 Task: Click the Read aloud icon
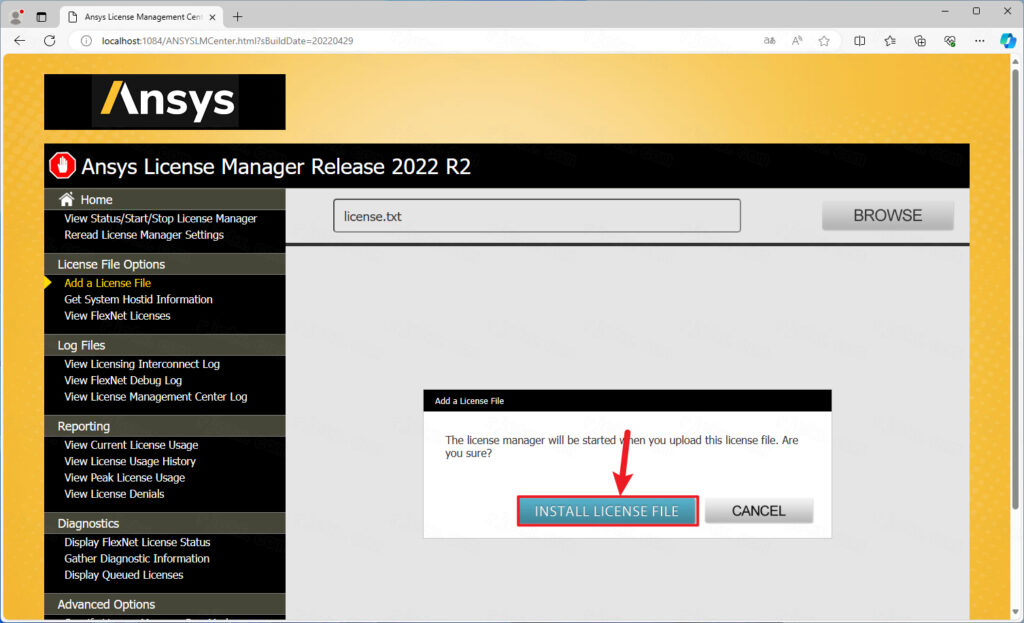[x=797, y=40]
